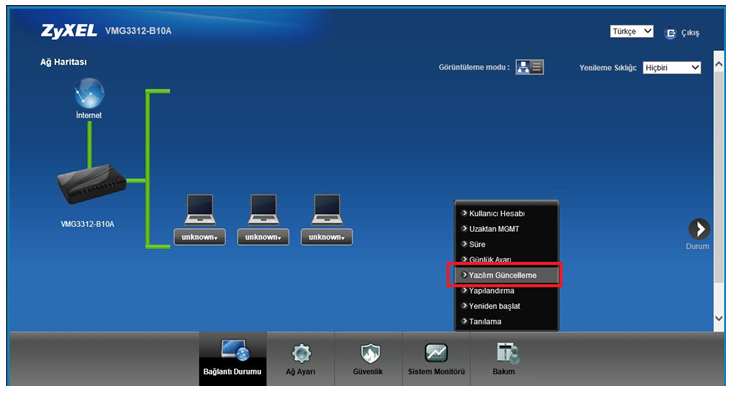This screenshot has width=733, height=396.
Task: Select the middle unknown laptop icon
Action: click(x=264, y=210)
